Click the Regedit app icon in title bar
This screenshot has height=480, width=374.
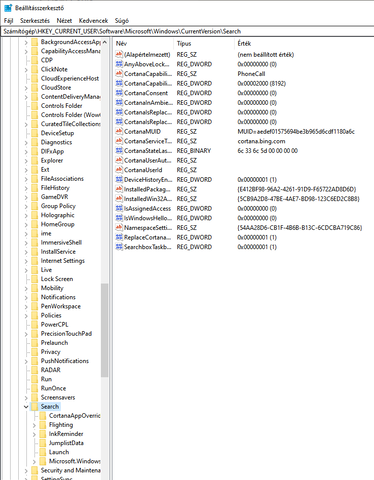click(x=8, y=8)
